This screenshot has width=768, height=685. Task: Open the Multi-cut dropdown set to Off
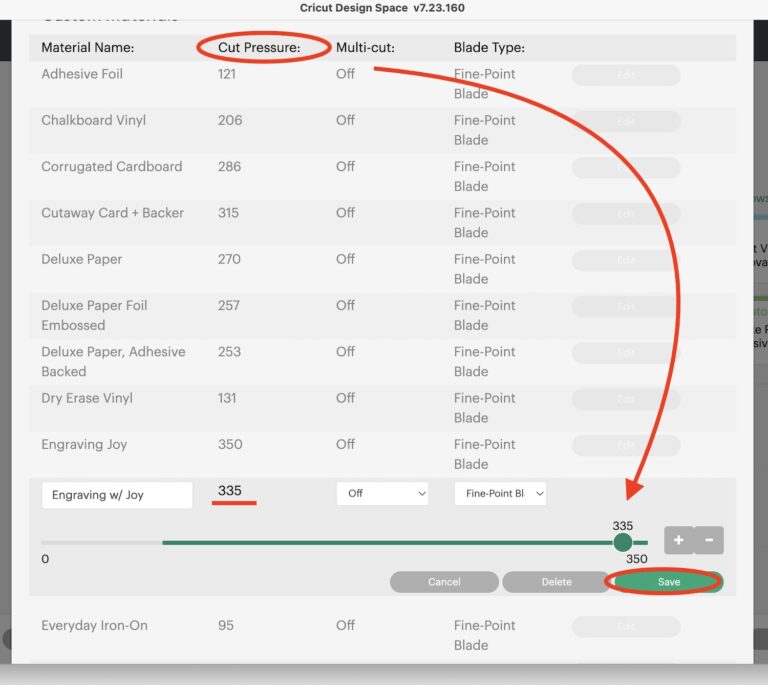pos(382,494)
